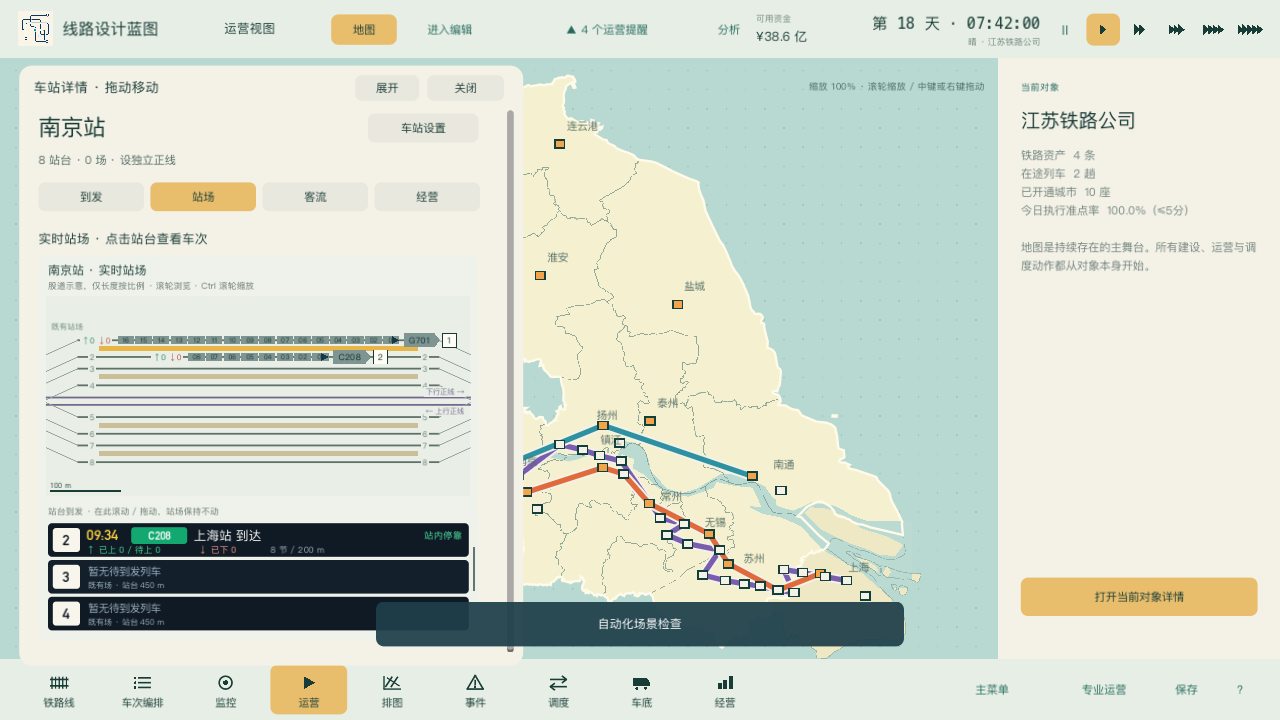
Task: Open the 调度 dispatch tool
Action: (x=558, y=690)
